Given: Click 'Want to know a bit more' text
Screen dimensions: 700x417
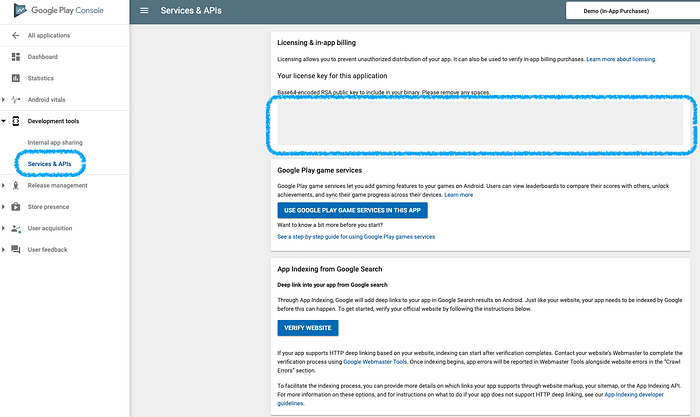Looking at the screenshot, I should point(330,225).
